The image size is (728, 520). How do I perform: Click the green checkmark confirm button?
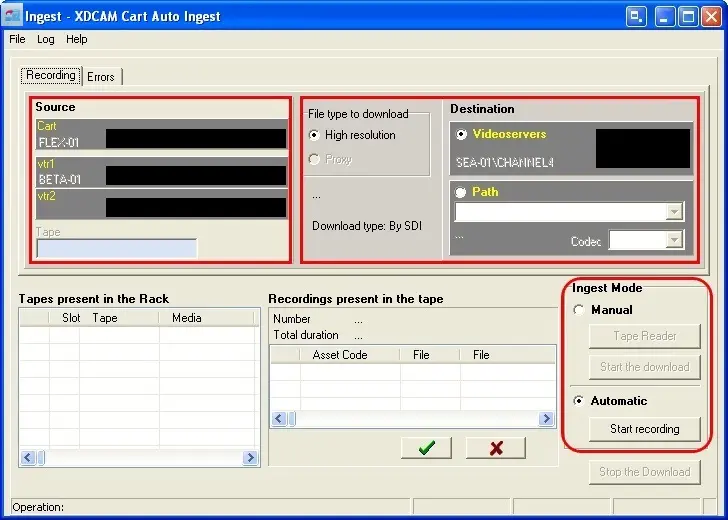pos(426,448)
